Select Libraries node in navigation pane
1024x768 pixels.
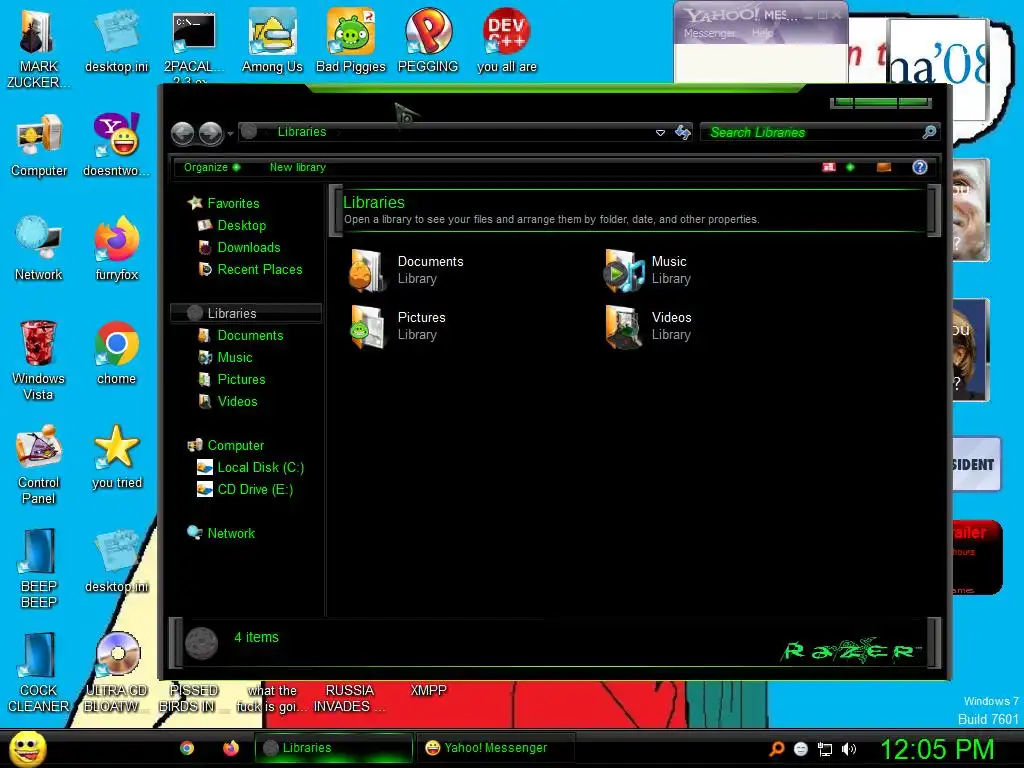[246, 313]
